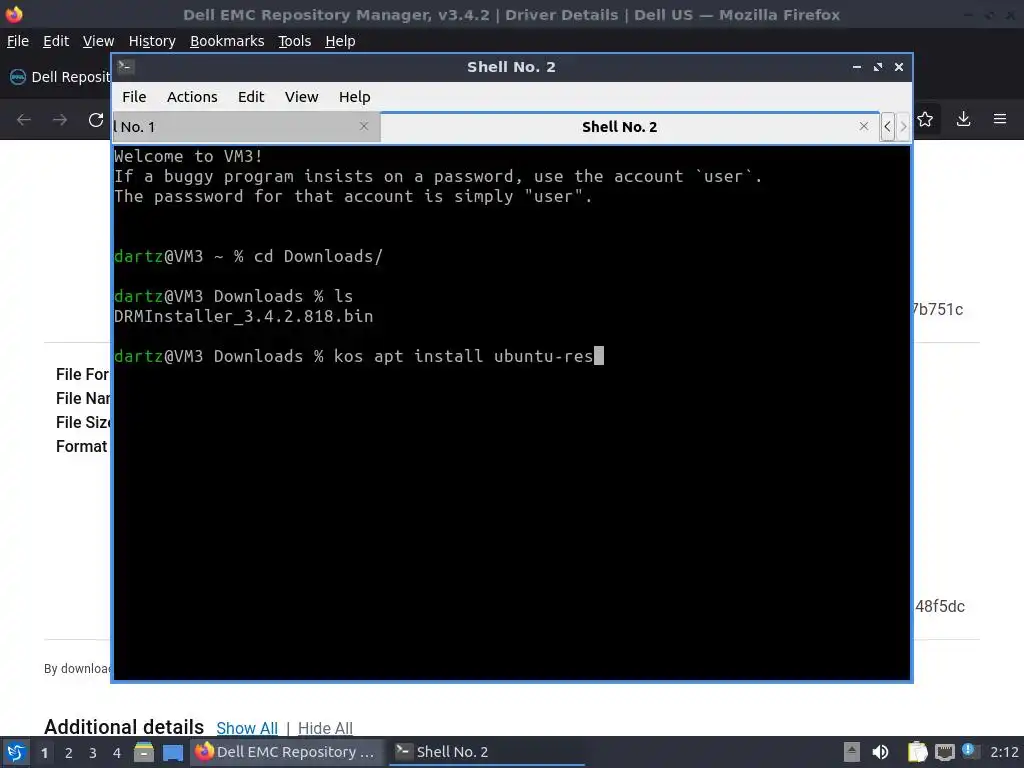This screenshot has width=1024, height=768.
Task: Go back in Firefox
Action: tap(24, 120)
